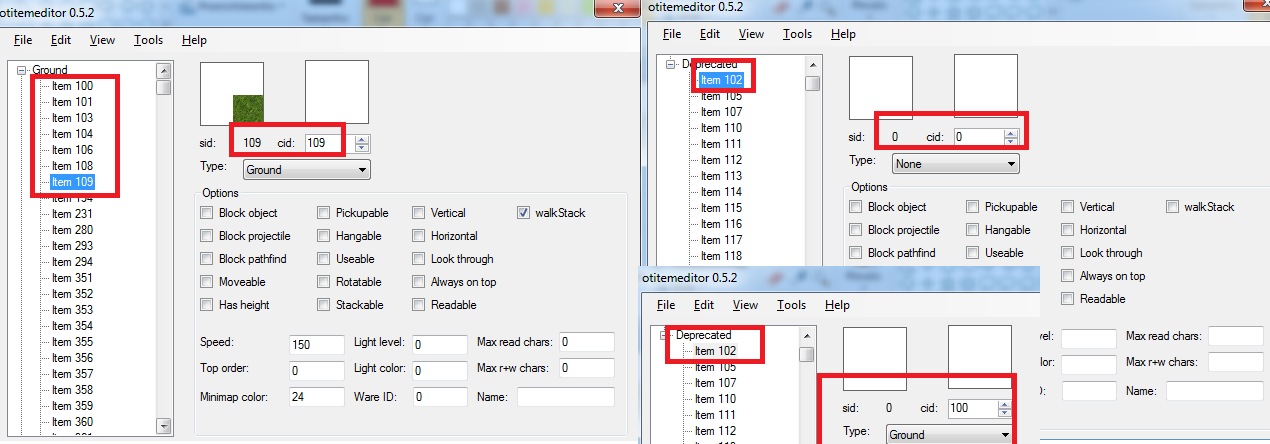Enable Look through in the left window

point(419,259)
